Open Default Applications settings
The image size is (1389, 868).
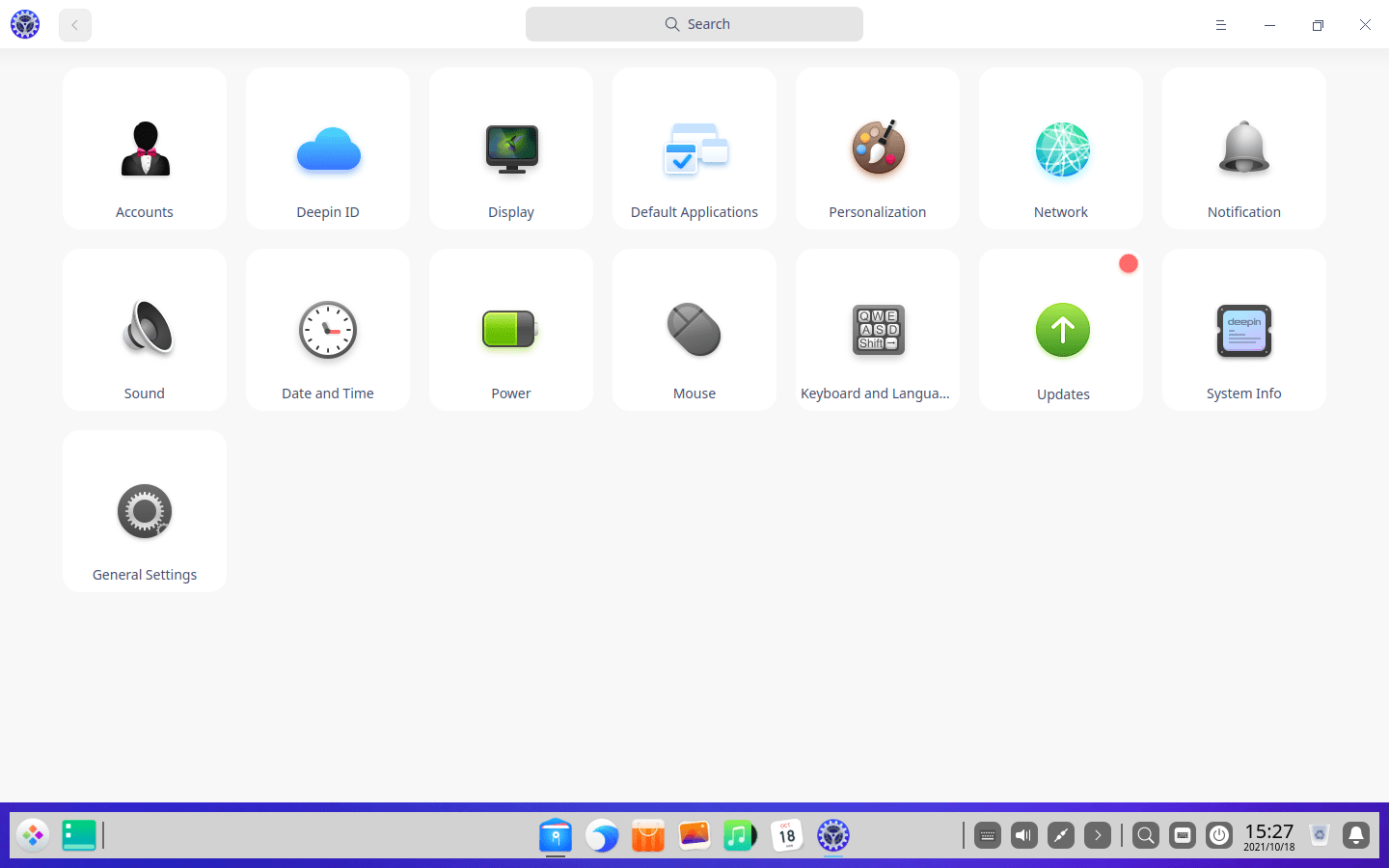tap(694, 149)
